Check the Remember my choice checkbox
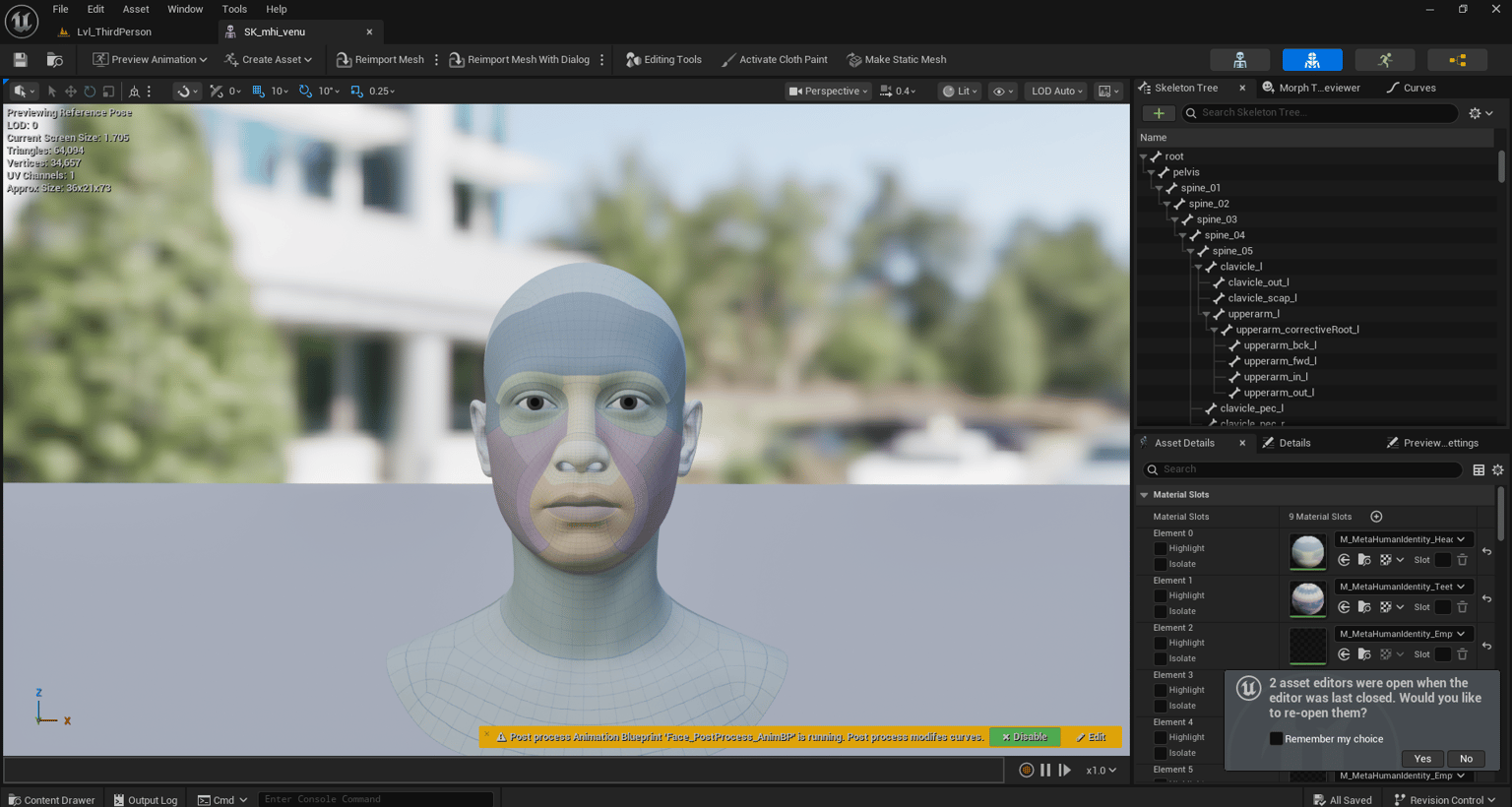Viewport: 1512px width, 807px height. pos(1276,739)
